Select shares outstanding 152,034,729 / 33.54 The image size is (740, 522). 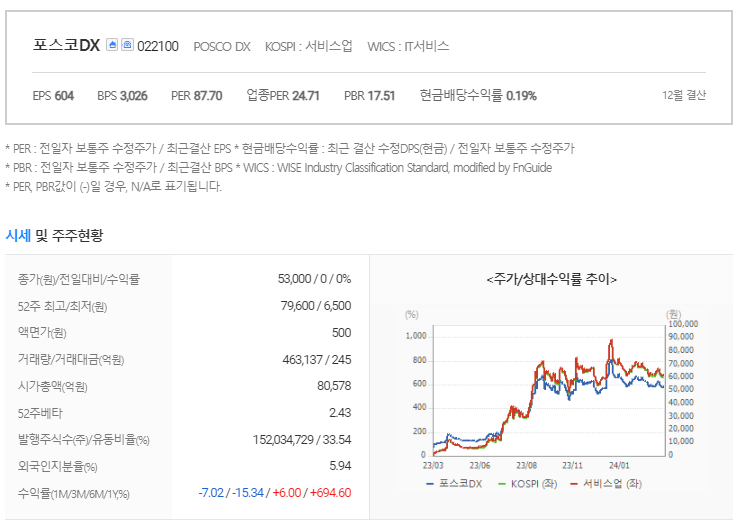pyautogui.click(x=302, y=440)
